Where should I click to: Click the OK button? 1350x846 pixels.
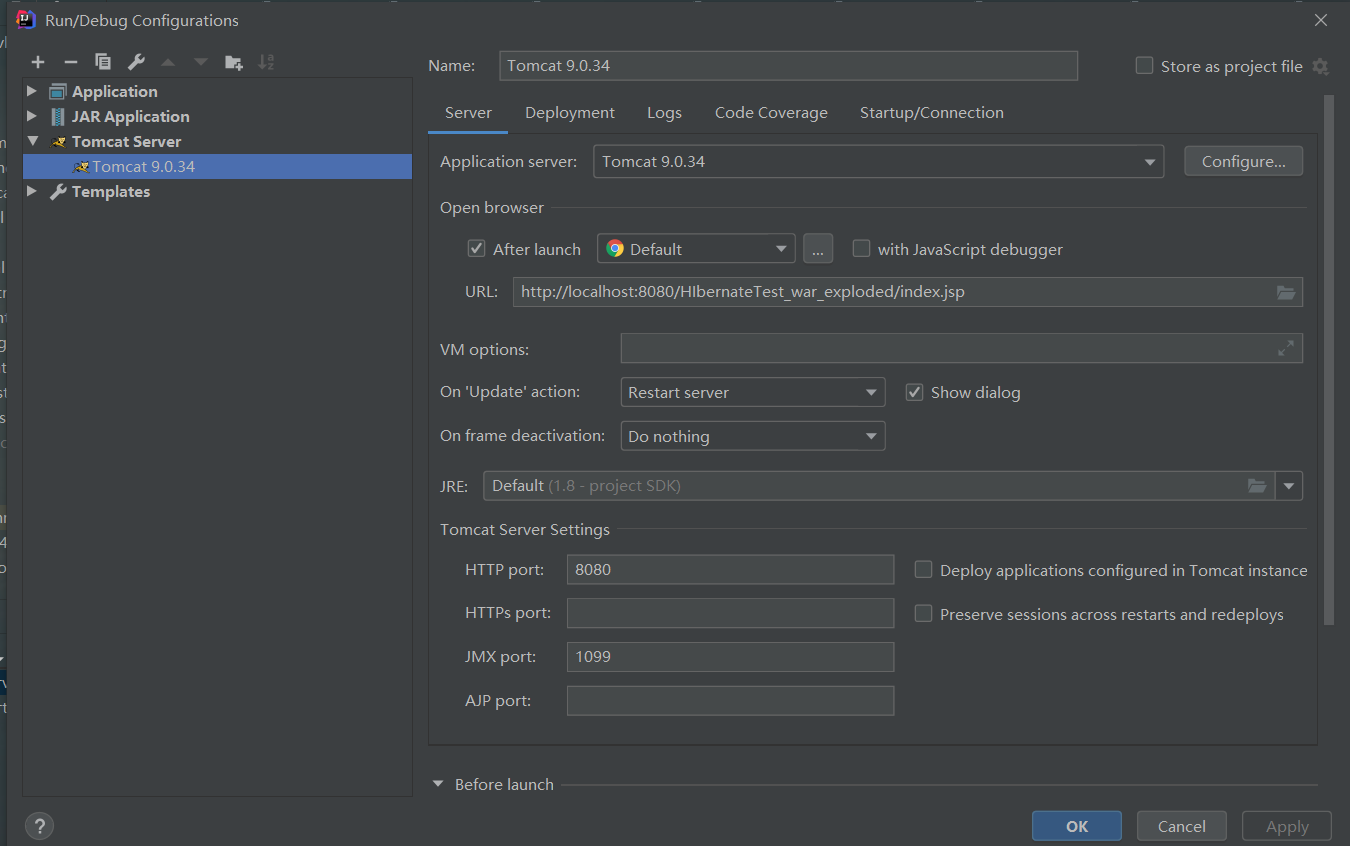[1077, 826]
